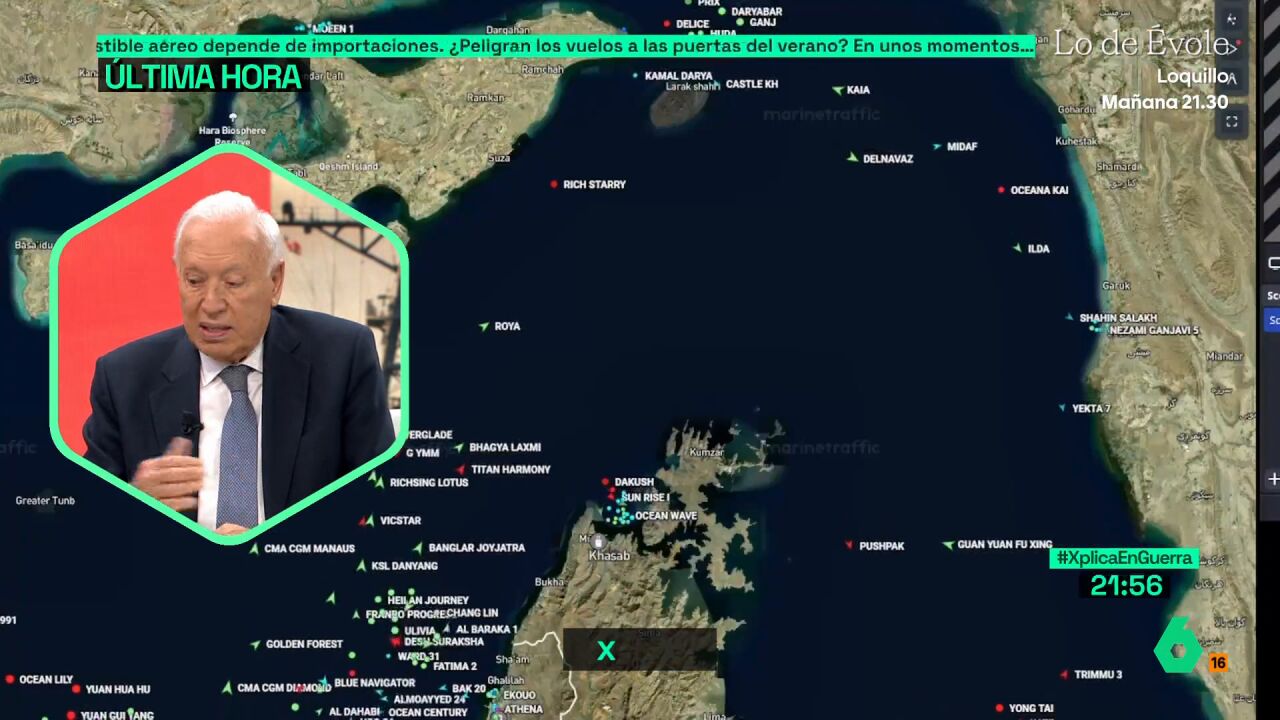Click the Lo de Évole promo title
1280x720 pixels.
tap(1140, 44)
